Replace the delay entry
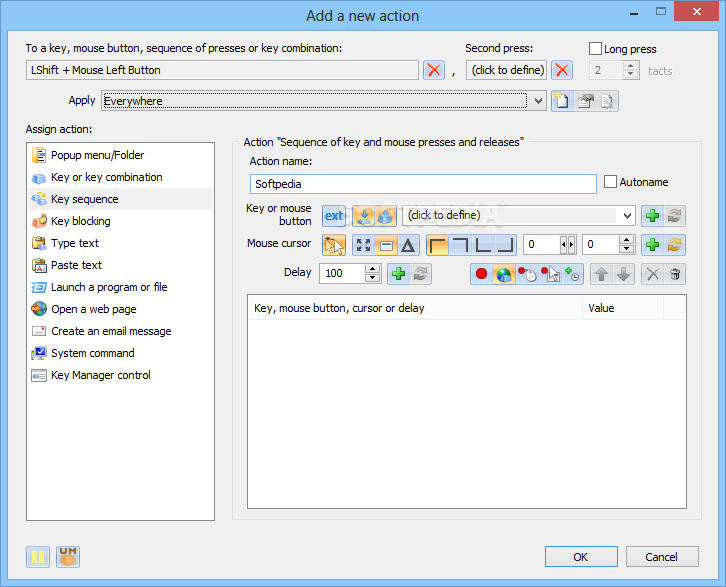Viewport: 726px width, 587px height. click(x=420, y=274)
